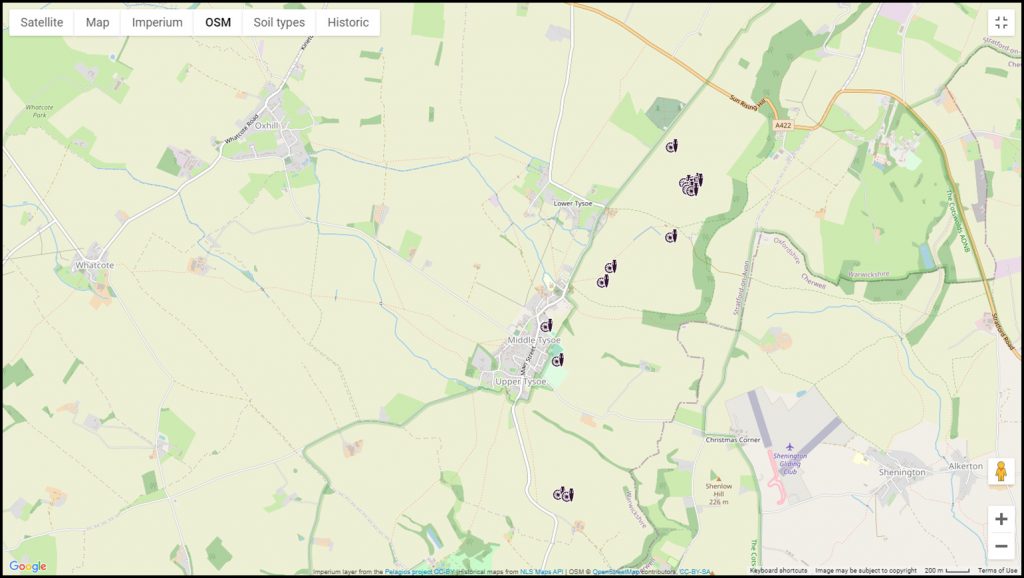Click the coin marker east of Lower Tysoe
This screenshot has width=1024, height=578.
(x=670, y=238)
